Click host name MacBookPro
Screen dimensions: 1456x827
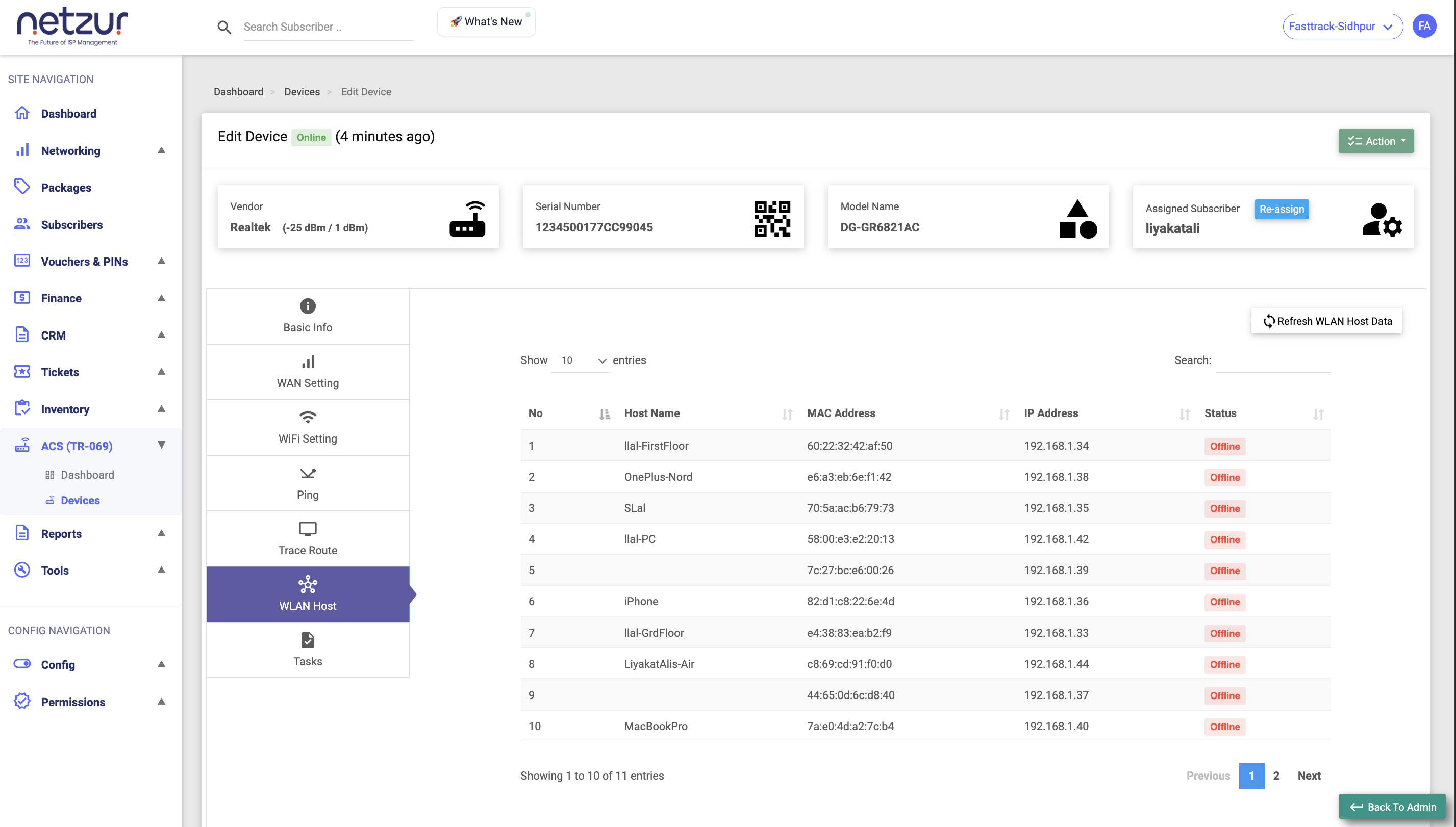(x=655, y=726)
